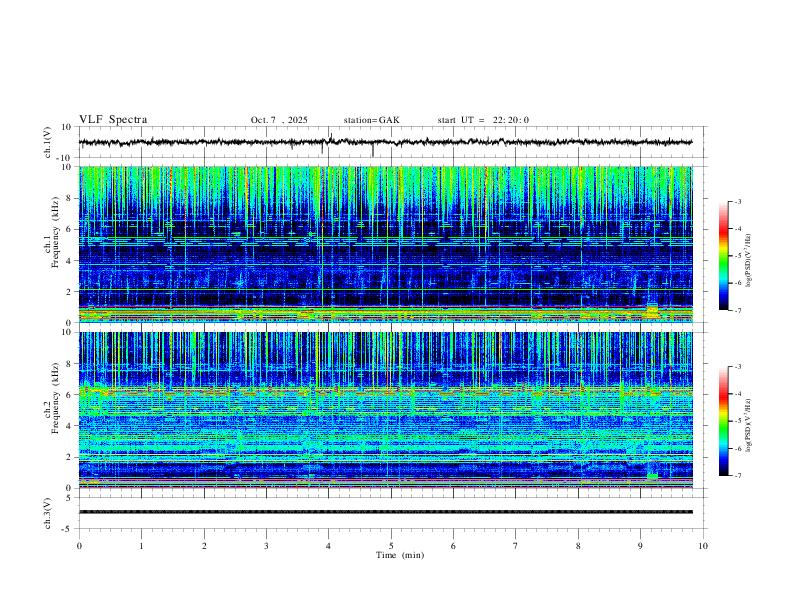Click the lower 'log(PSD)(V²/Hz)' colorbar label
This screenshot has width=792, height=612.
(x=749, y=426)
